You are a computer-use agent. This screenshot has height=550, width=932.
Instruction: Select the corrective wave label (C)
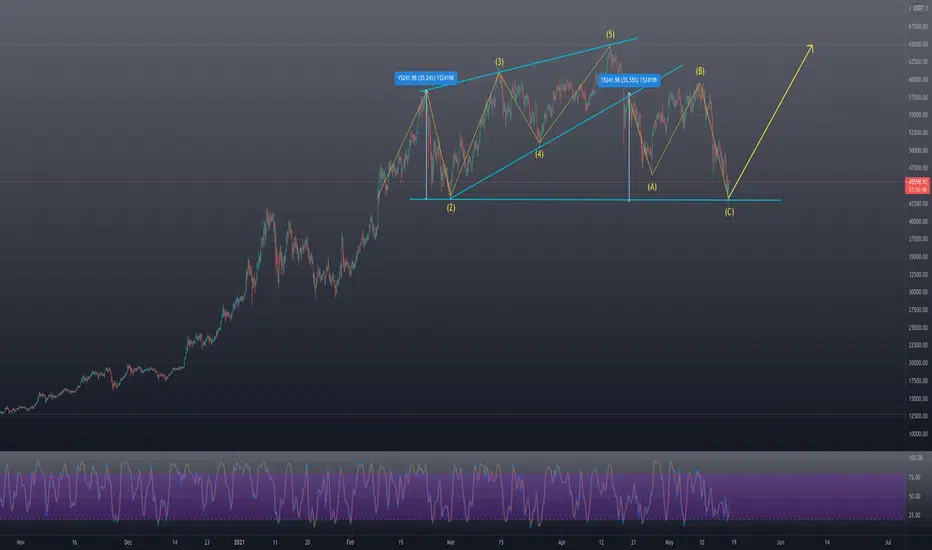(729, 212)
